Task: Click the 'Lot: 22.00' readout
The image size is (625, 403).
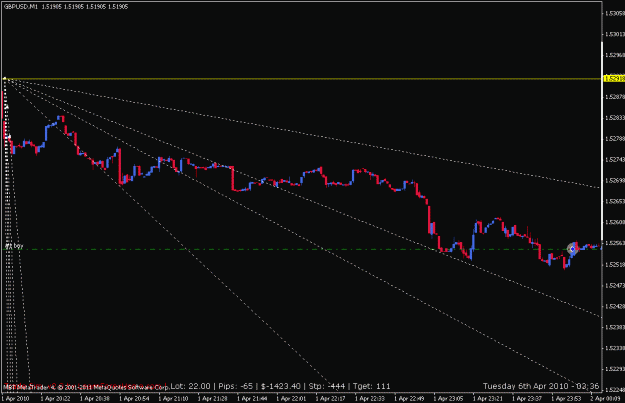Action: [x=191, y=386]
